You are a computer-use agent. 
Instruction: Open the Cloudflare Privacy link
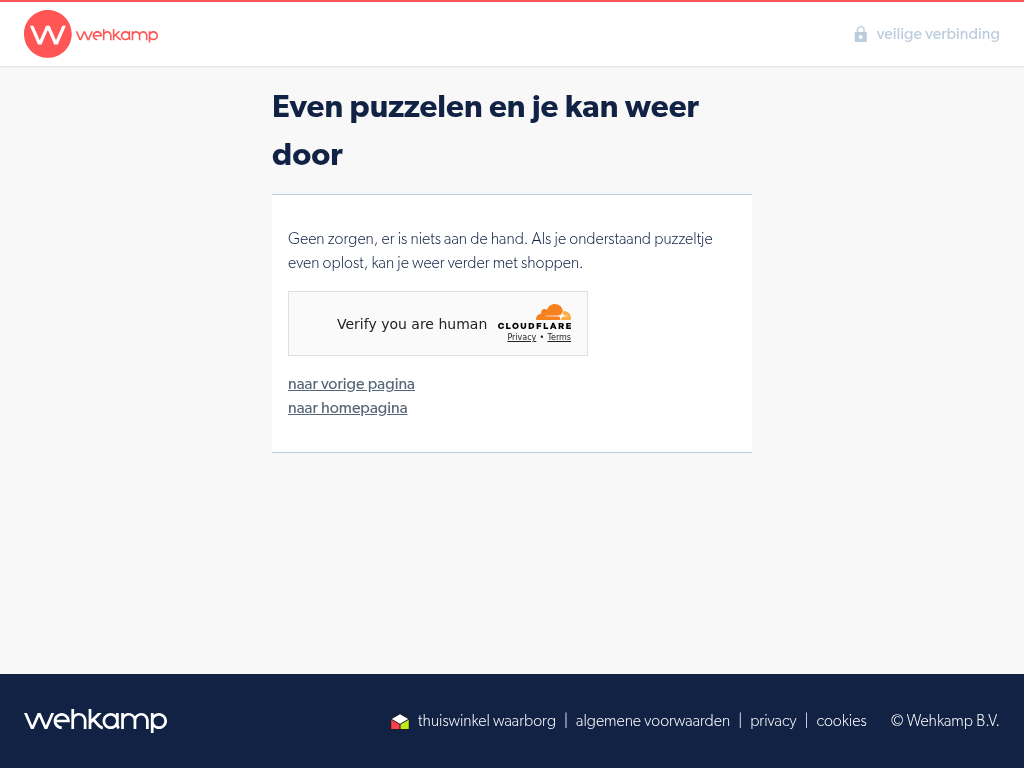521,337
